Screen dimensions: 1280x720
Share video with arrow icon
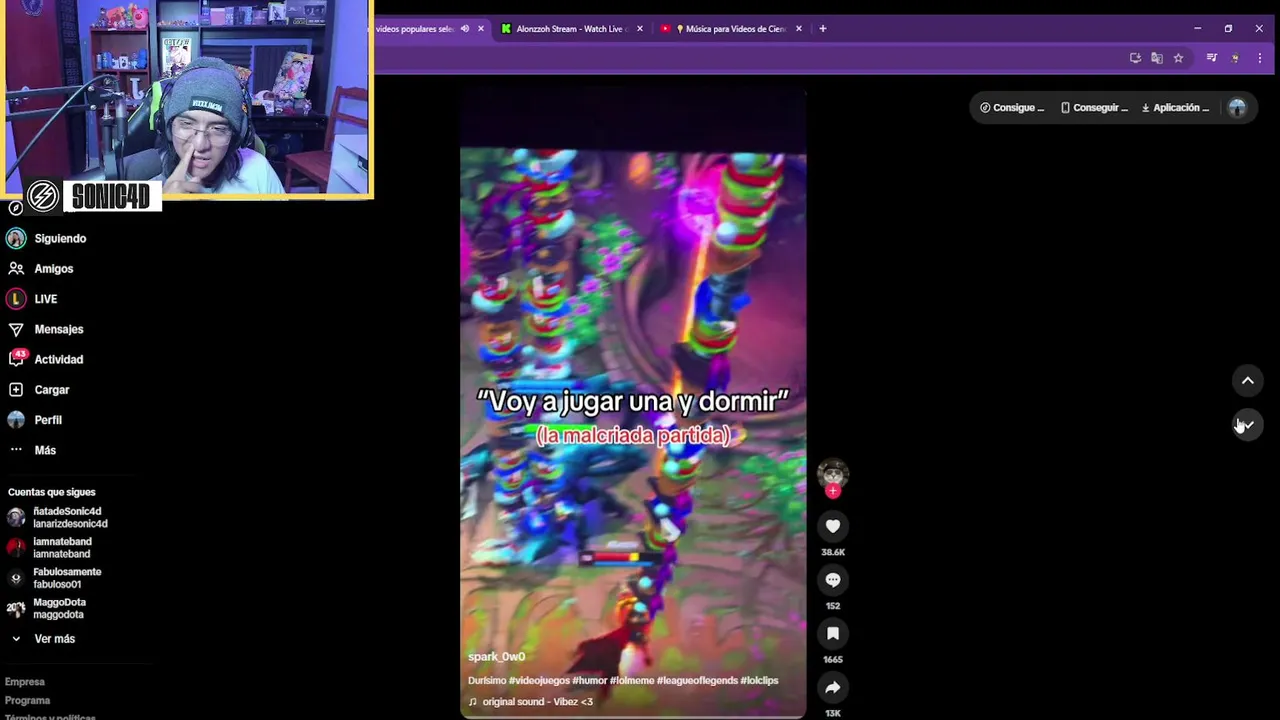pyautogui.click(x=833, y=687)
